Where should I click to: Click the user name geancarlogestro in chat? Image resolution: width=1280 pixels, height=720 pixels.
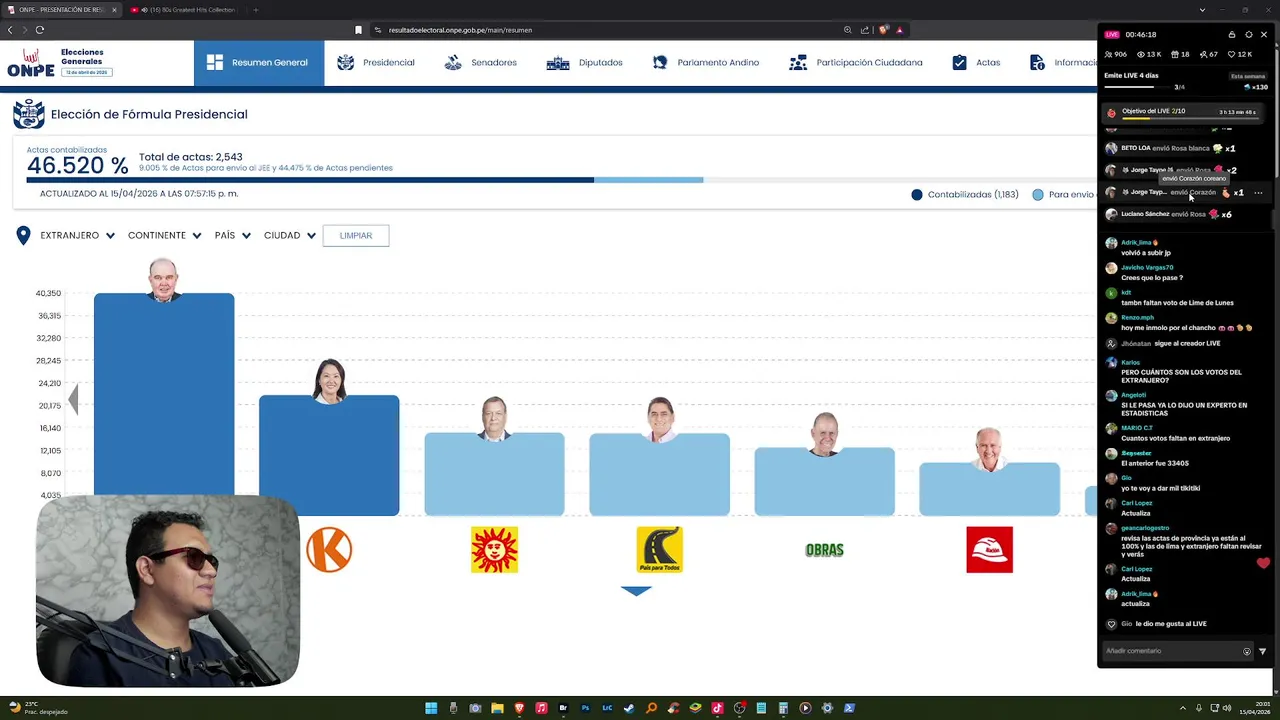(x=1145, y=528)
